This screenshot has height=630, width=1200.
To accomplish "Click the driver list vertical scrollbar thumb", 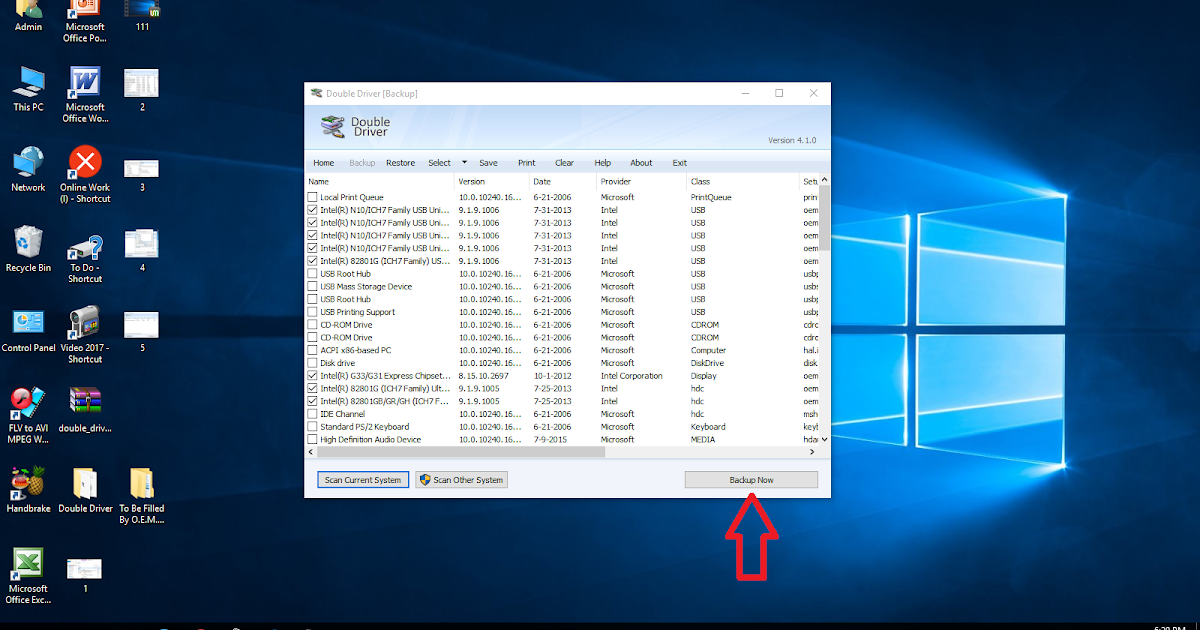I will point(825,218).
